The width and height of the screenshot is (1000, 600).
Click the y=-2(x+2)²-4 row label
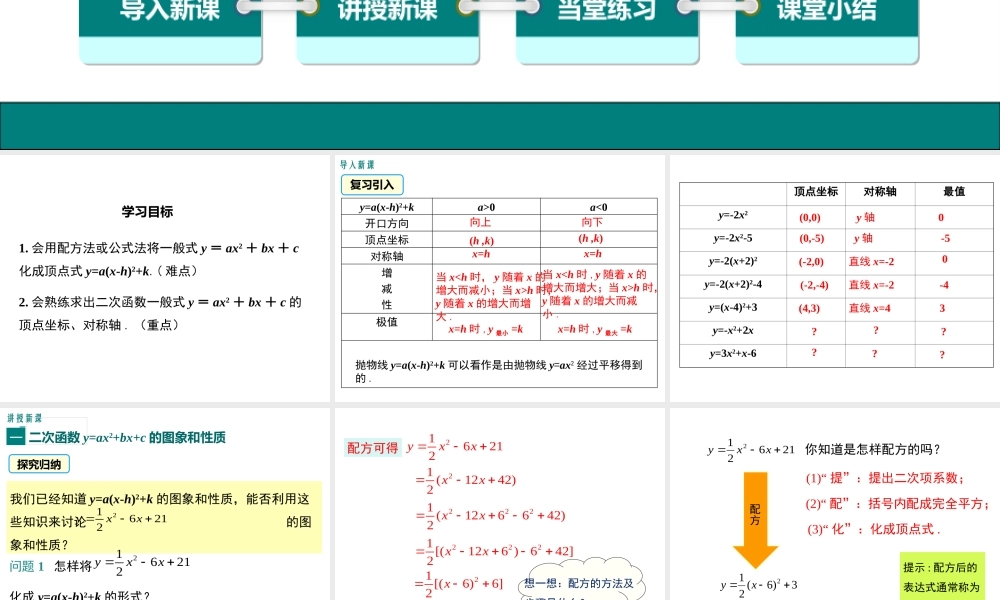733,284
